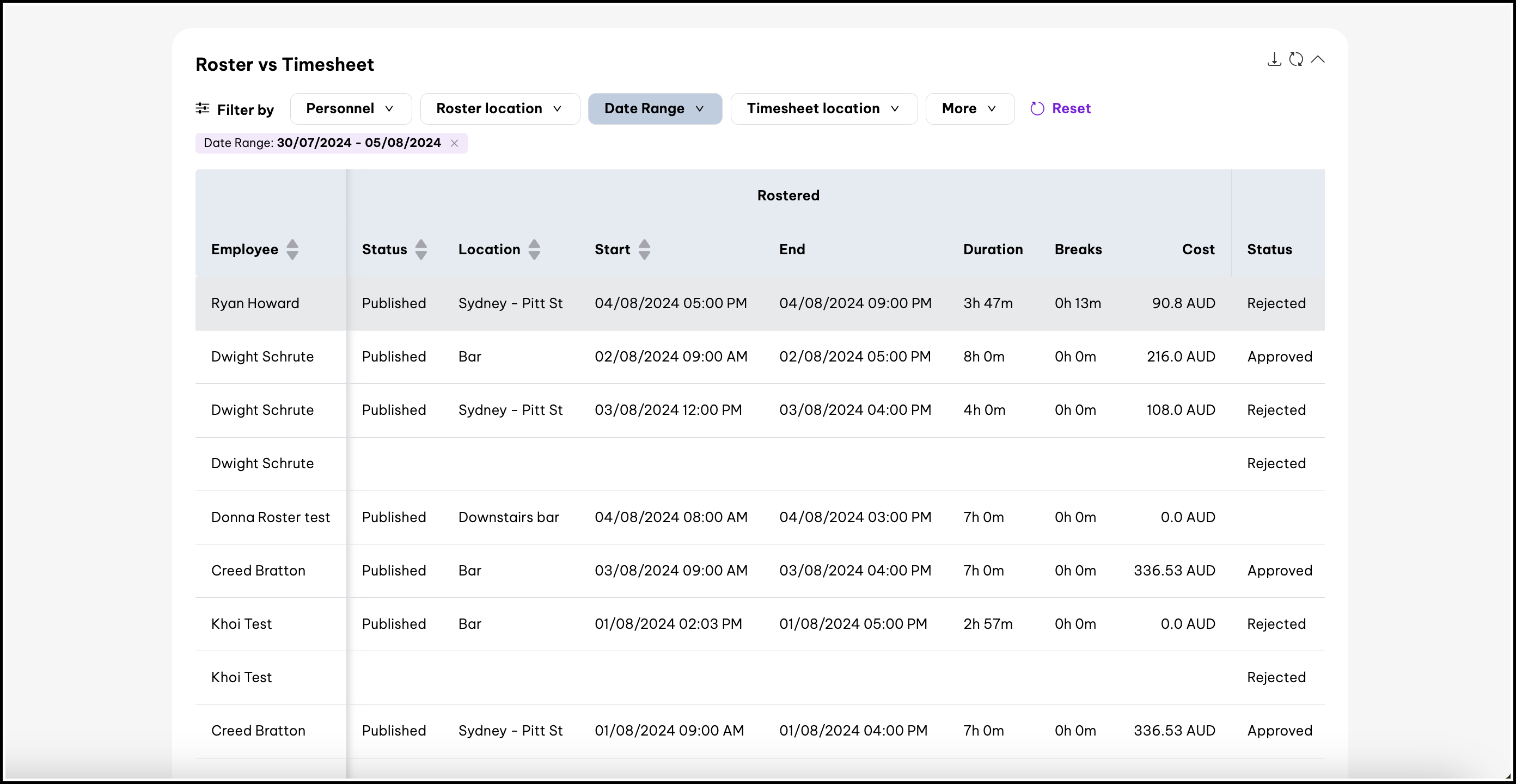Click Donna Roster test employee name
Viewport: 1516px width, 784px height.
click(270, 517)
